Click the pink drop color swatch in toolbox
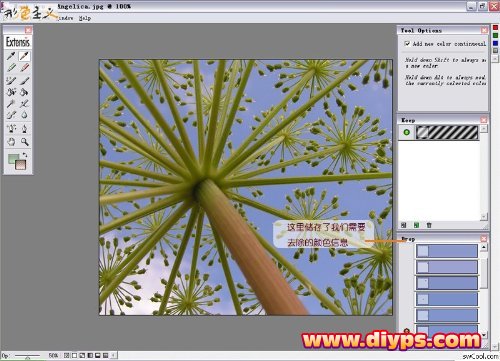Image resolution: width=500 pixels, height=361 pixels. [x=21, y=165]
